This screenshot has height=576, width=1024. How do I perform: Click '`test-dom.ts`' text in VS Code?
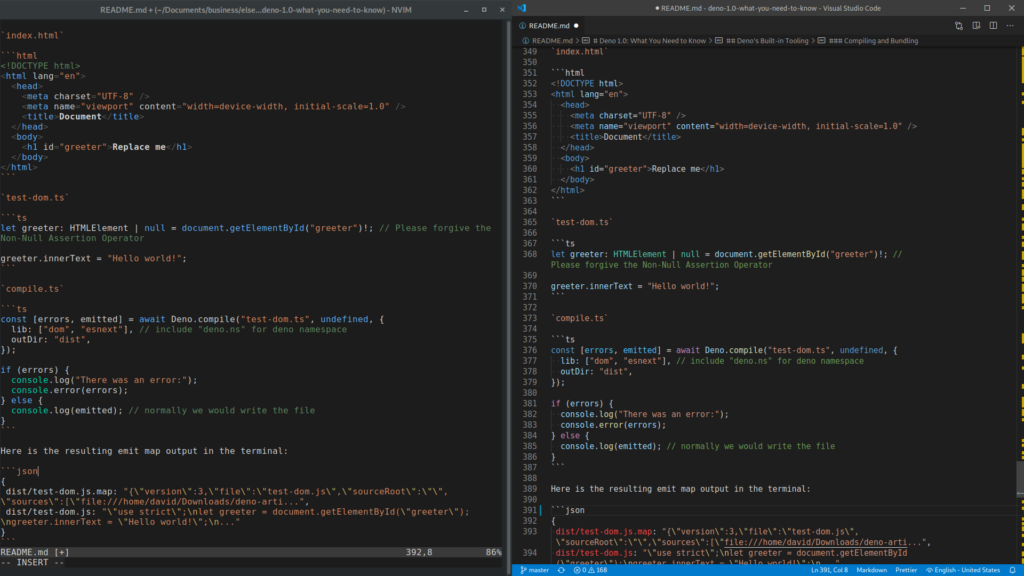click(581, 222)
